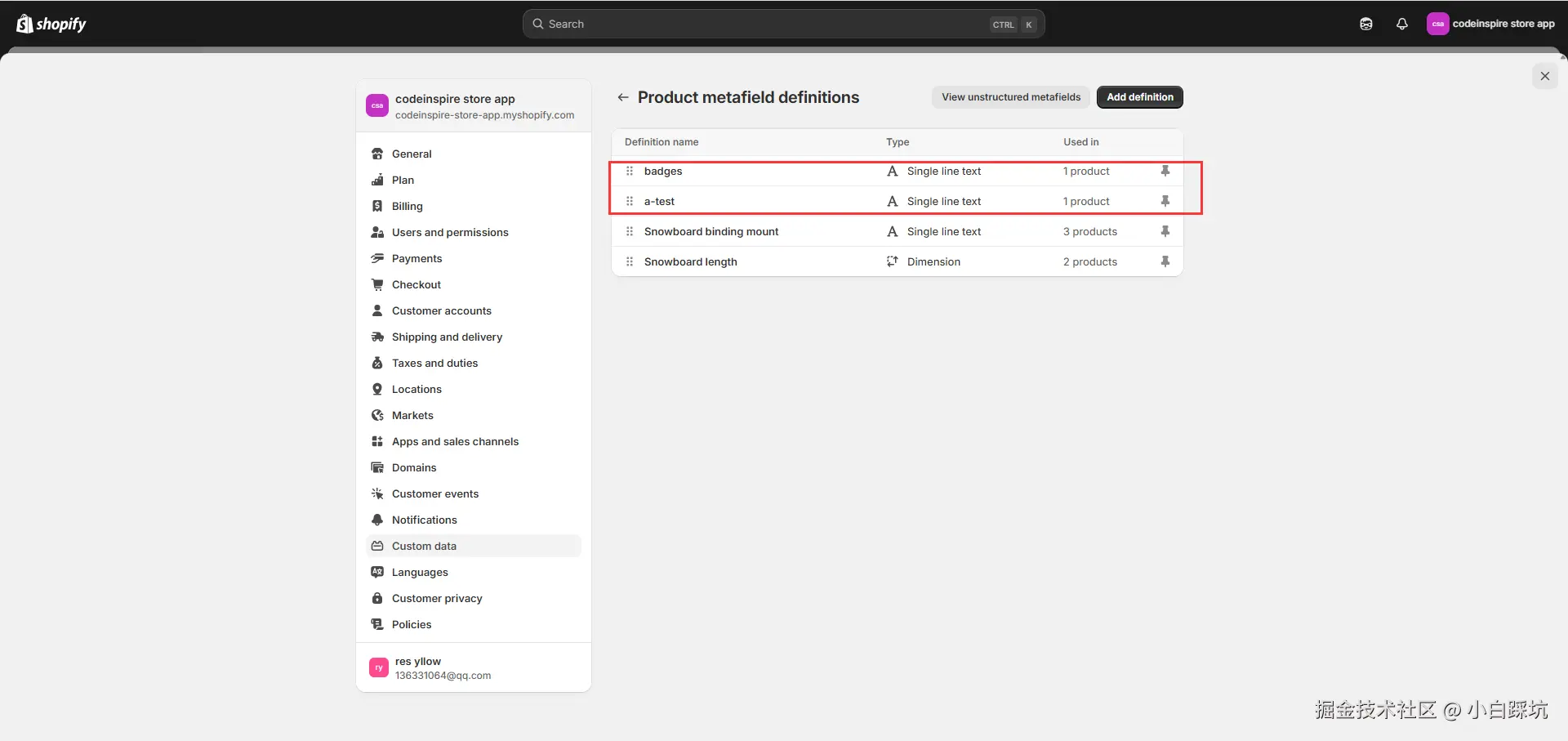Open the codeinspire store app account menu
Screen dimensions: 1568x741
(1491, 24)
